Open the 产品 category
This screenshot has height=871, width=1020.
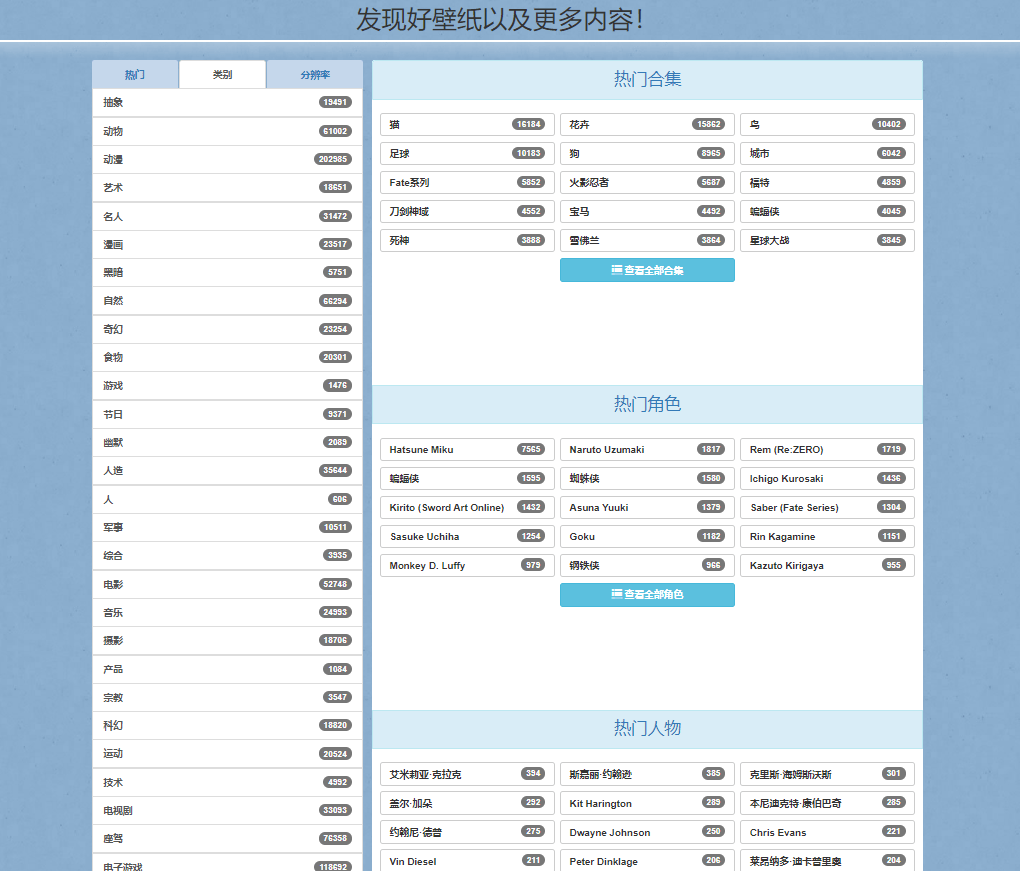pos(227,669)
